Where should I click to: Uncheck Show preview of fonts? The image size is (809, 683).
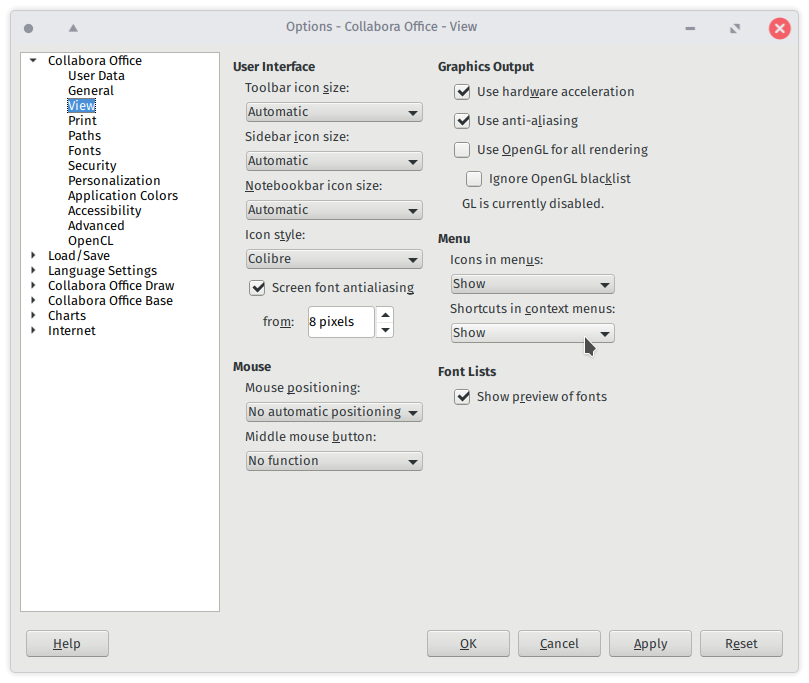coord(462,397)
